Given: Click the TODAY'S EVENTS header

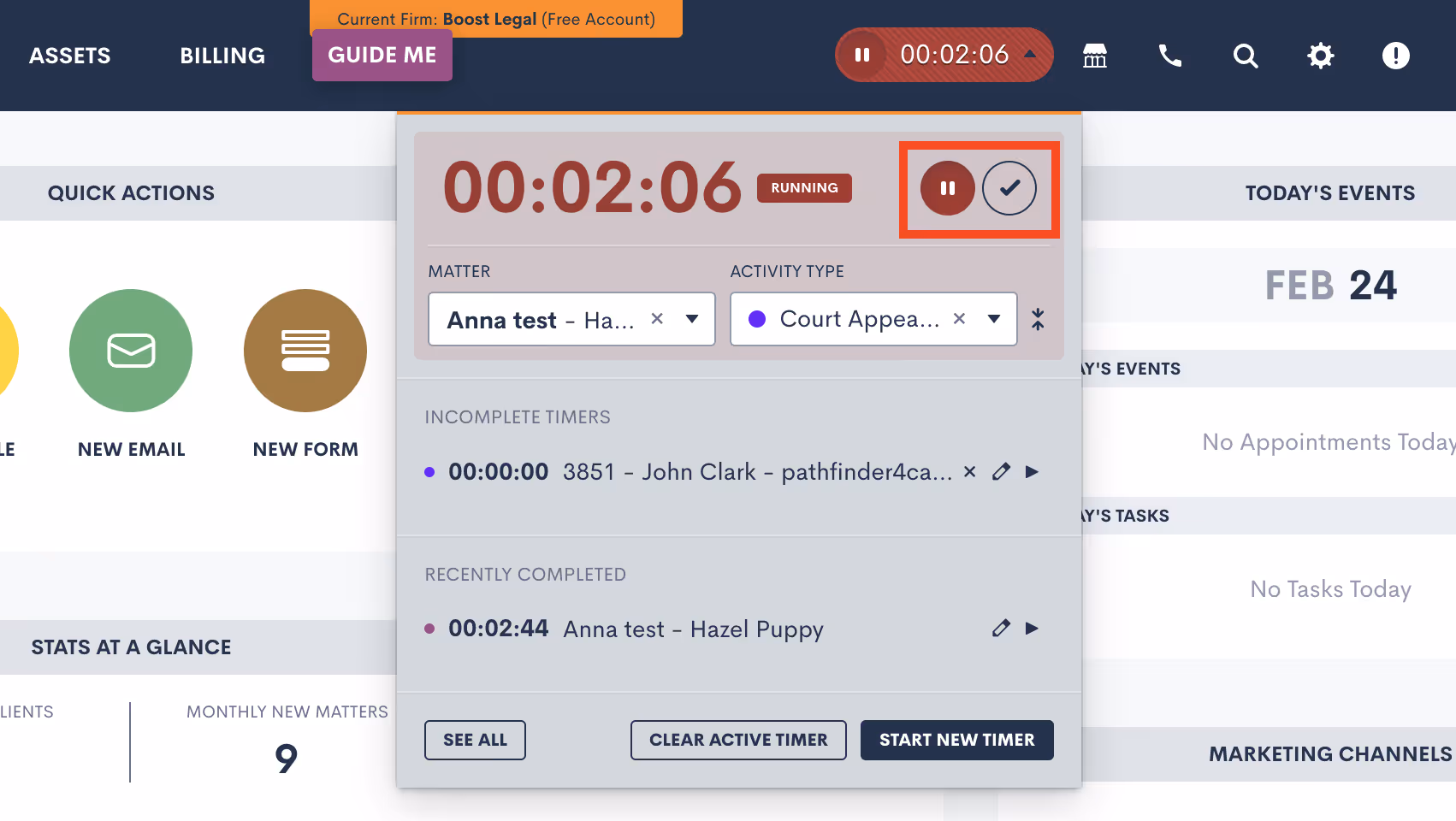Looking at the screenshot, I should pos(1330,193).
